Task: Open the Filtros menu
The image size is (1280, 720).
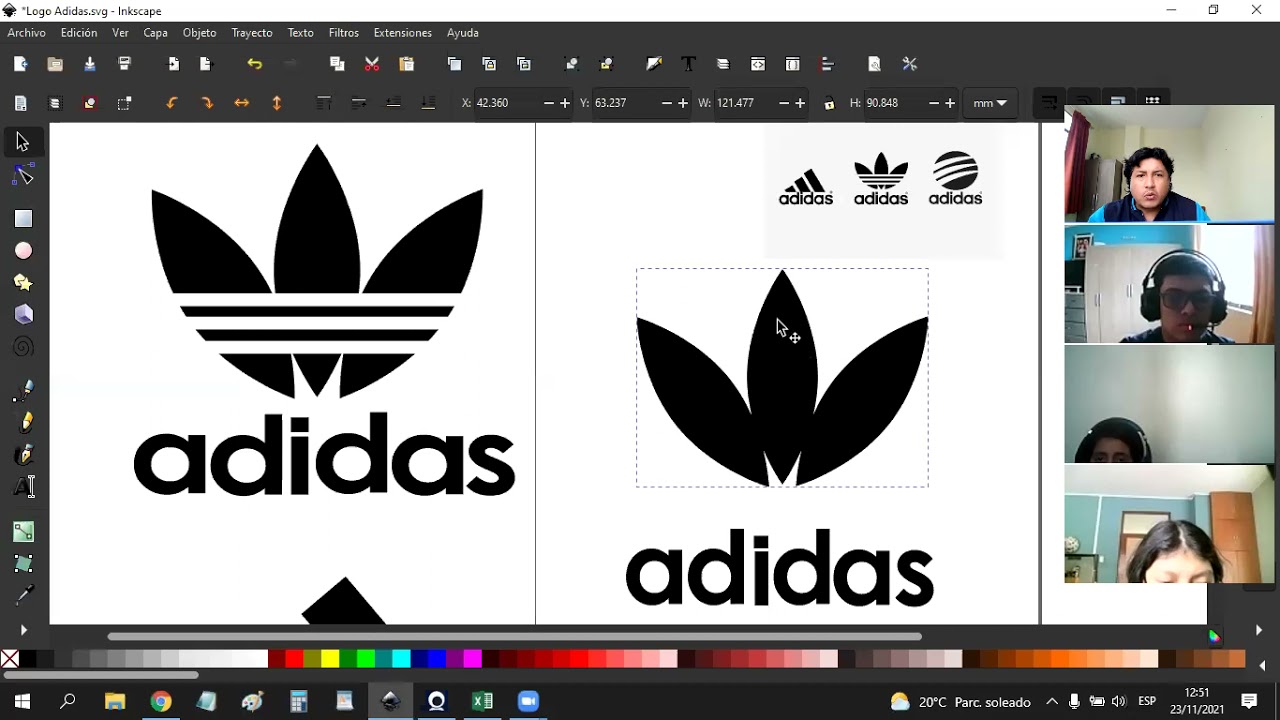Action: tap(344, 33)
